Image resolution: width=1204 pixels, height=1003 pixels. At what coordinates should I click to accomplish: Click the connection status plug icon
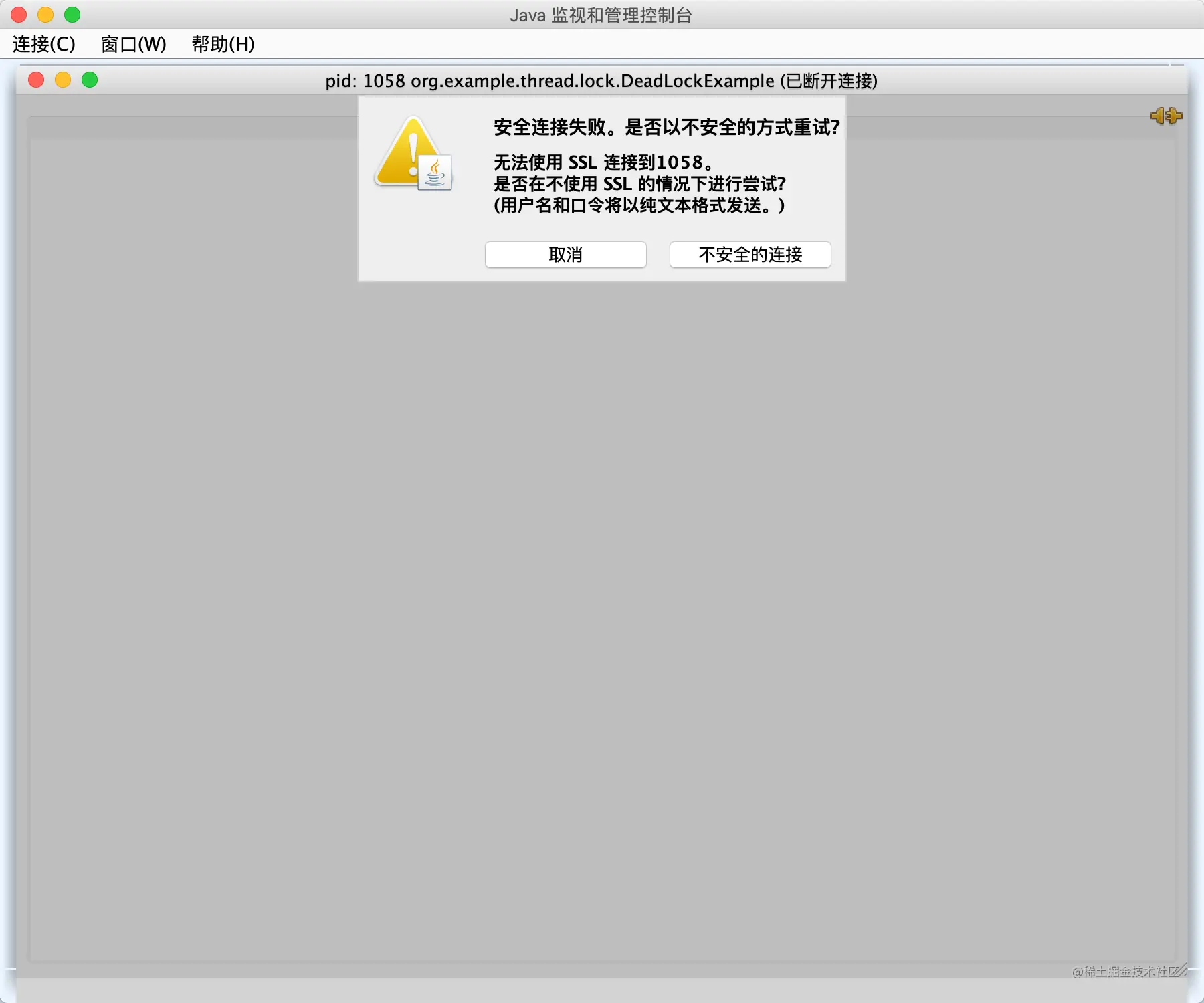[1166, 116]
